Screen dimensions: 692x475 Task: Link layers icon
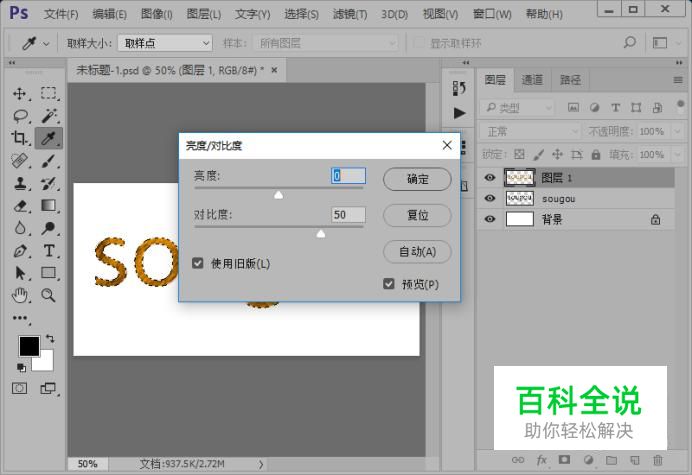point(518,460)
